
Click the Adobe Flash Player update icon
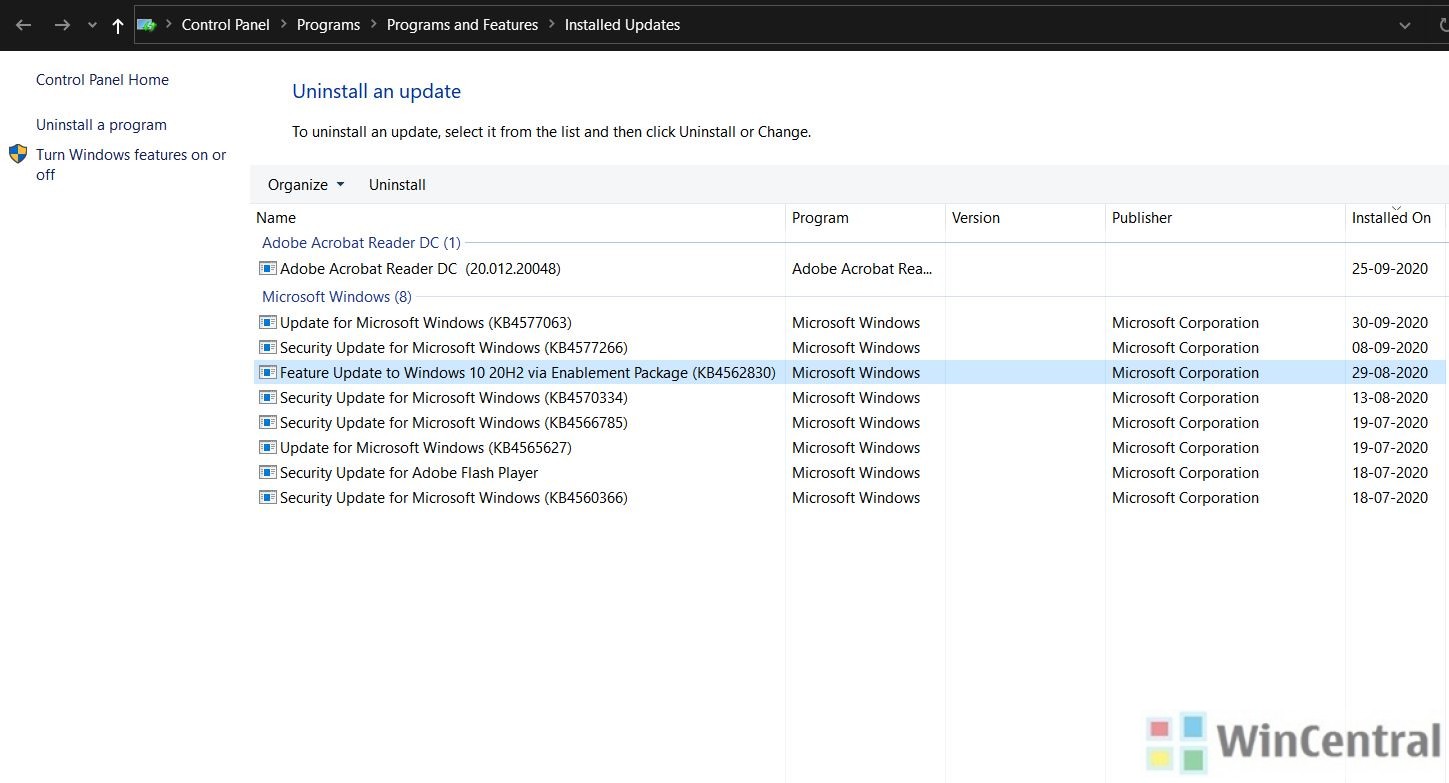point(267,472)
